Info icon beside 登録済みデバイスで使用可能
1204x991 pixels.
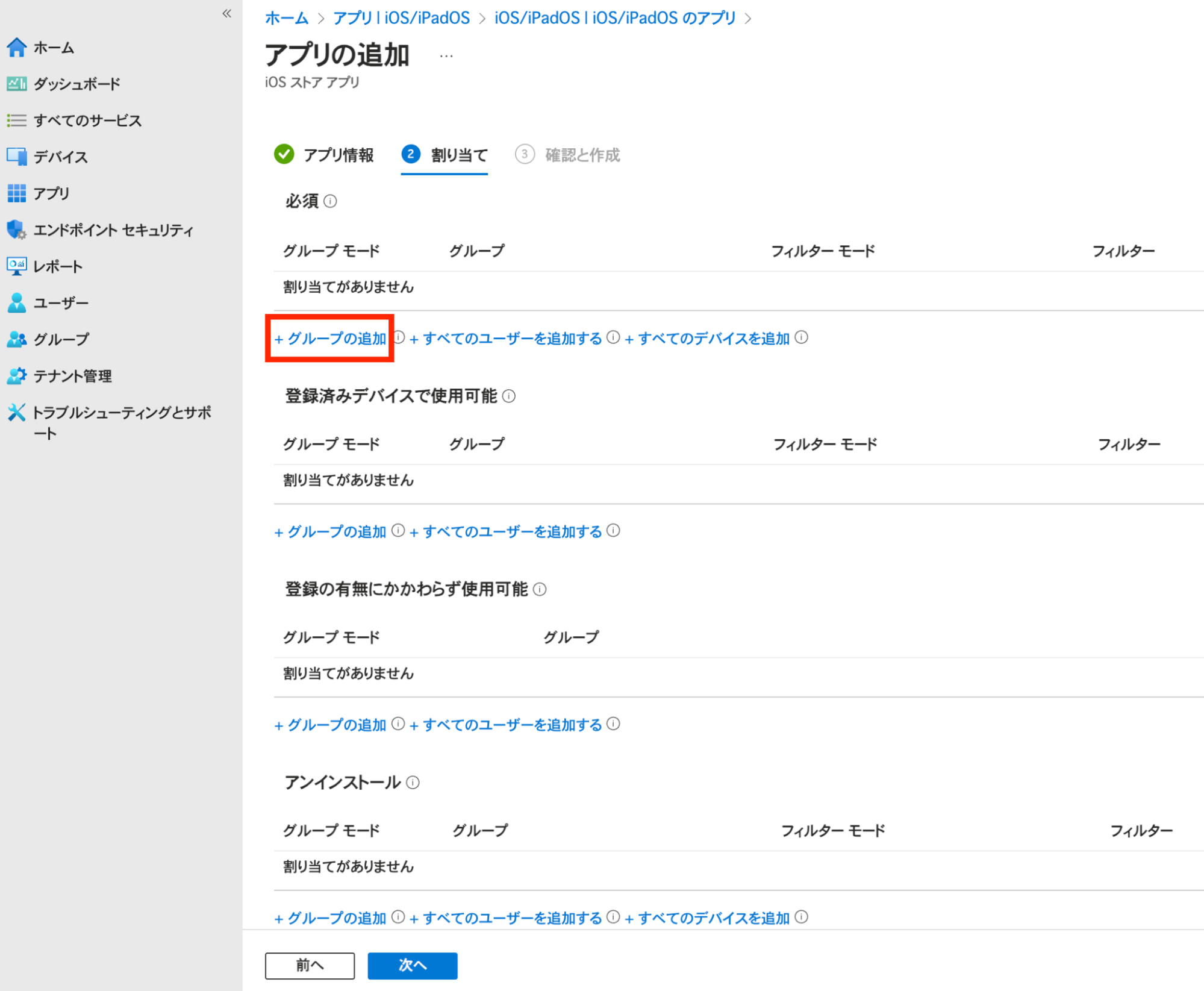pos(509,396)
